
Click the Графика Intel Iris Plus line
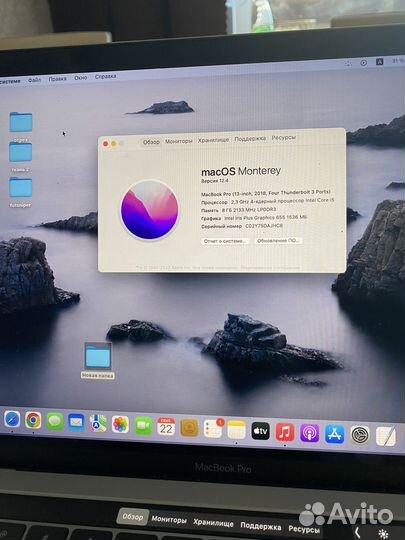point(254,218)
